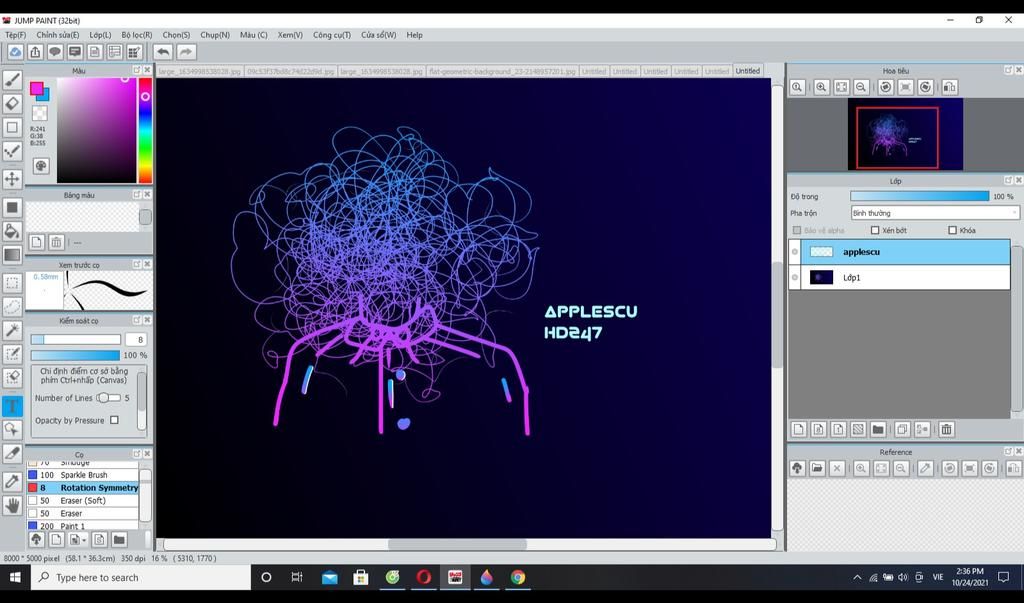Viewport: 1024px width, 603px height.
Task: Open reference image folder in Reference panel
Action: pos(817,468)
